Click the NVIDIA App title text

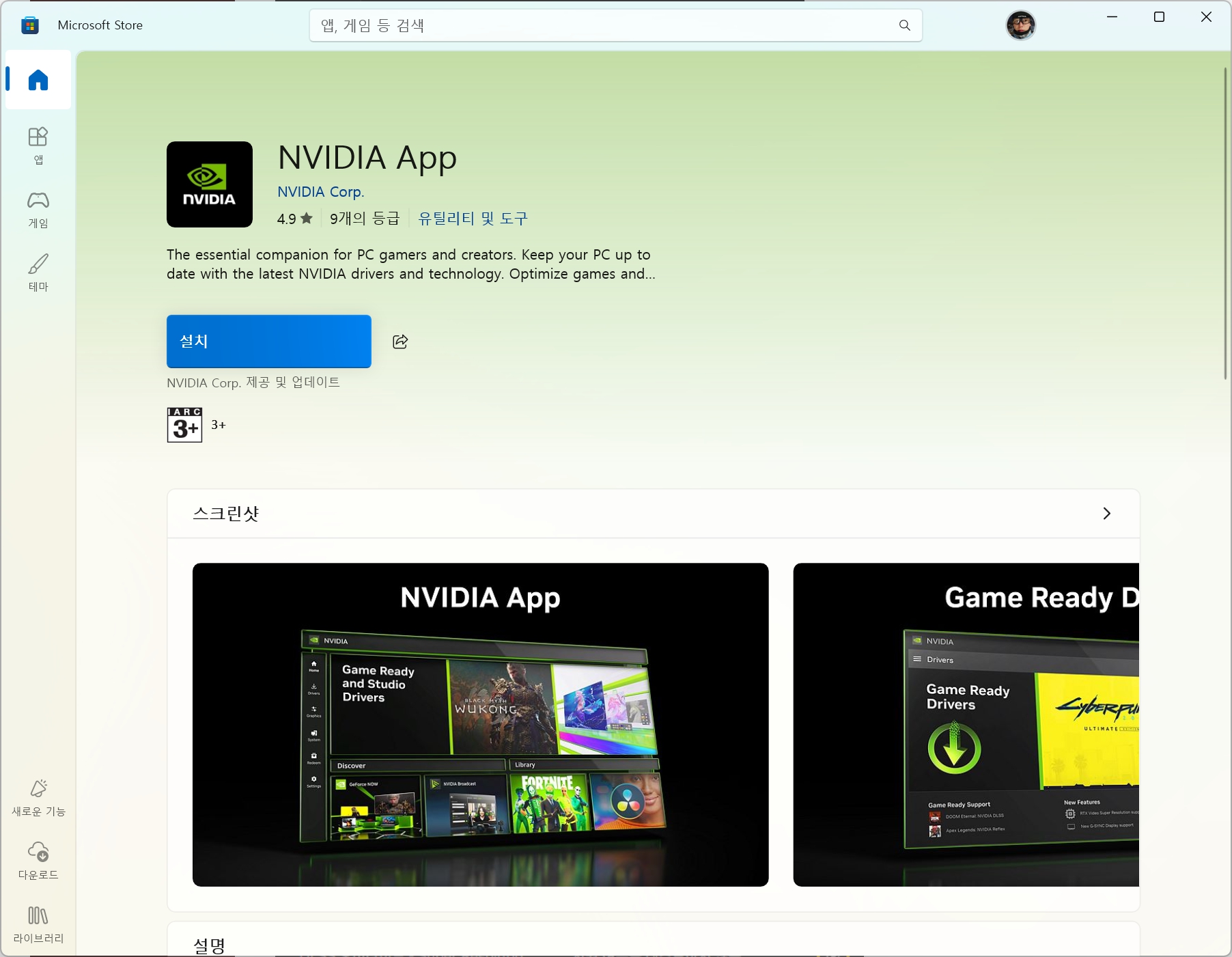click(x=367, y=158)
